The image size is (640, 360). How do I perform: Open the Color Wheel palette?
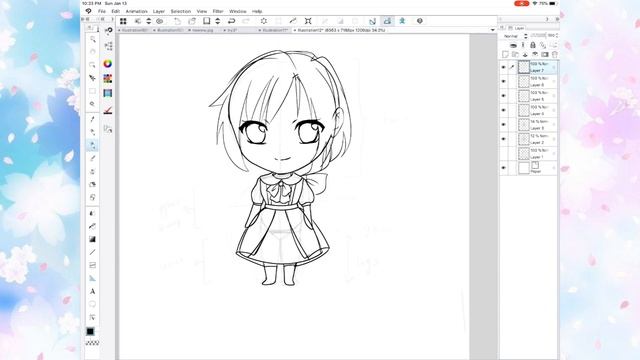pos(108,64)
